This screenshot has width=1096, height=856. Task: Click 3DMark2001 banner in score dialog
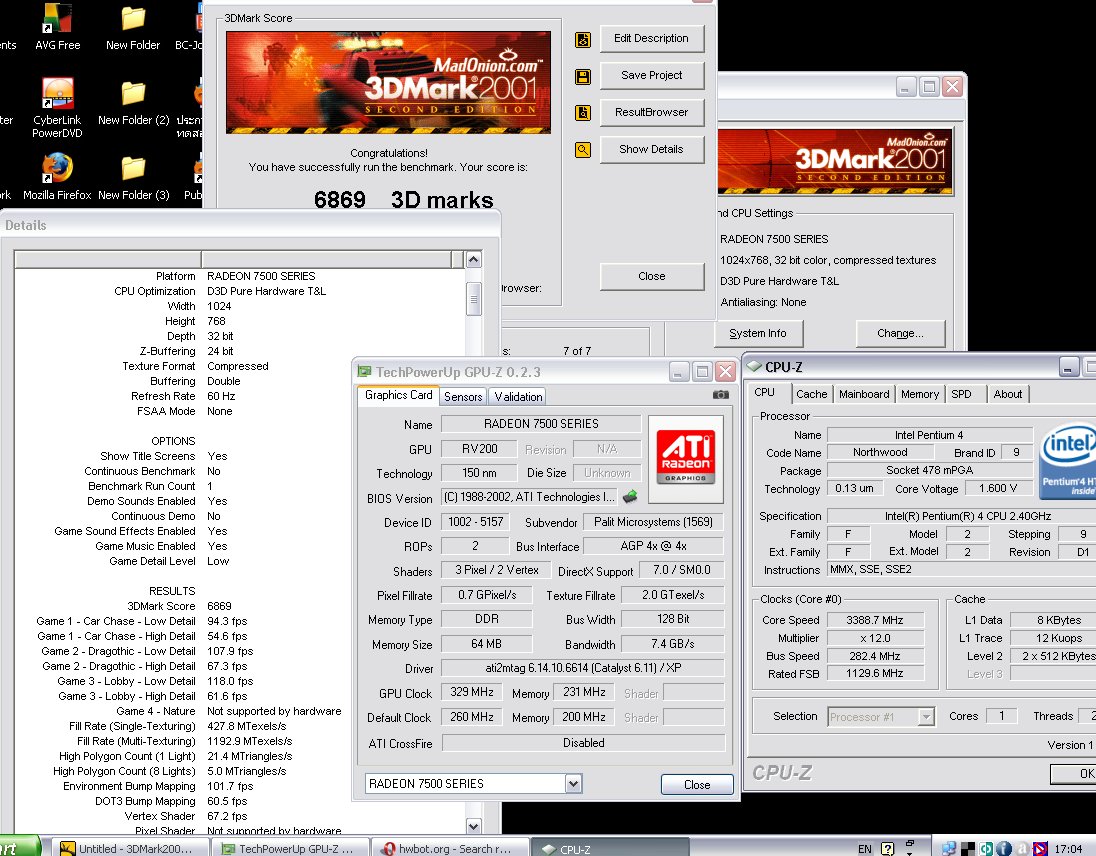(x=388, y=82)
